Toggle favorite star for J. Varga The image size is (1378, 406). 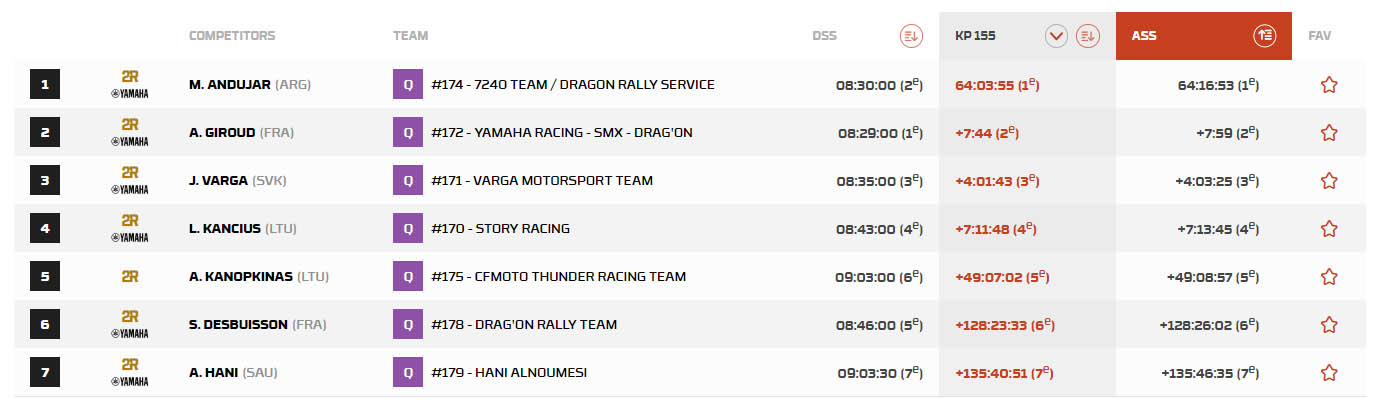[x=1329, y=181]
